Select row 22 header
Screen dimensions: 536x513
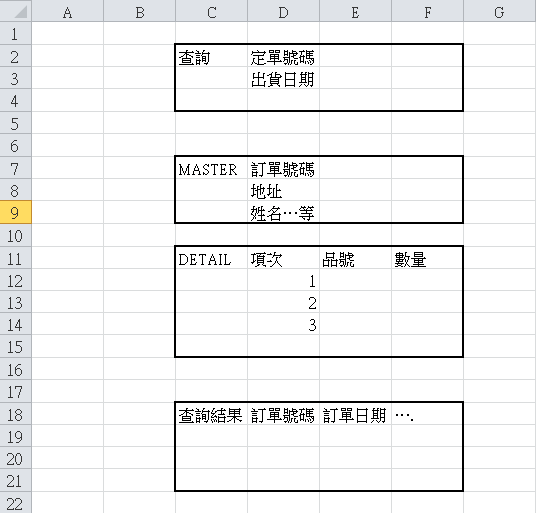point(16,503)
